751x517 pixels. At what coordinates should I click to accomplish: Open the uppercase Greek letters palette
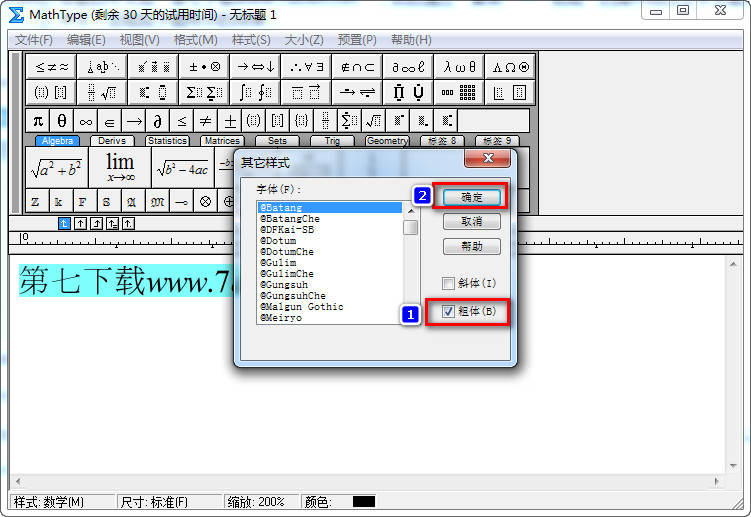[x=510, y=67]
